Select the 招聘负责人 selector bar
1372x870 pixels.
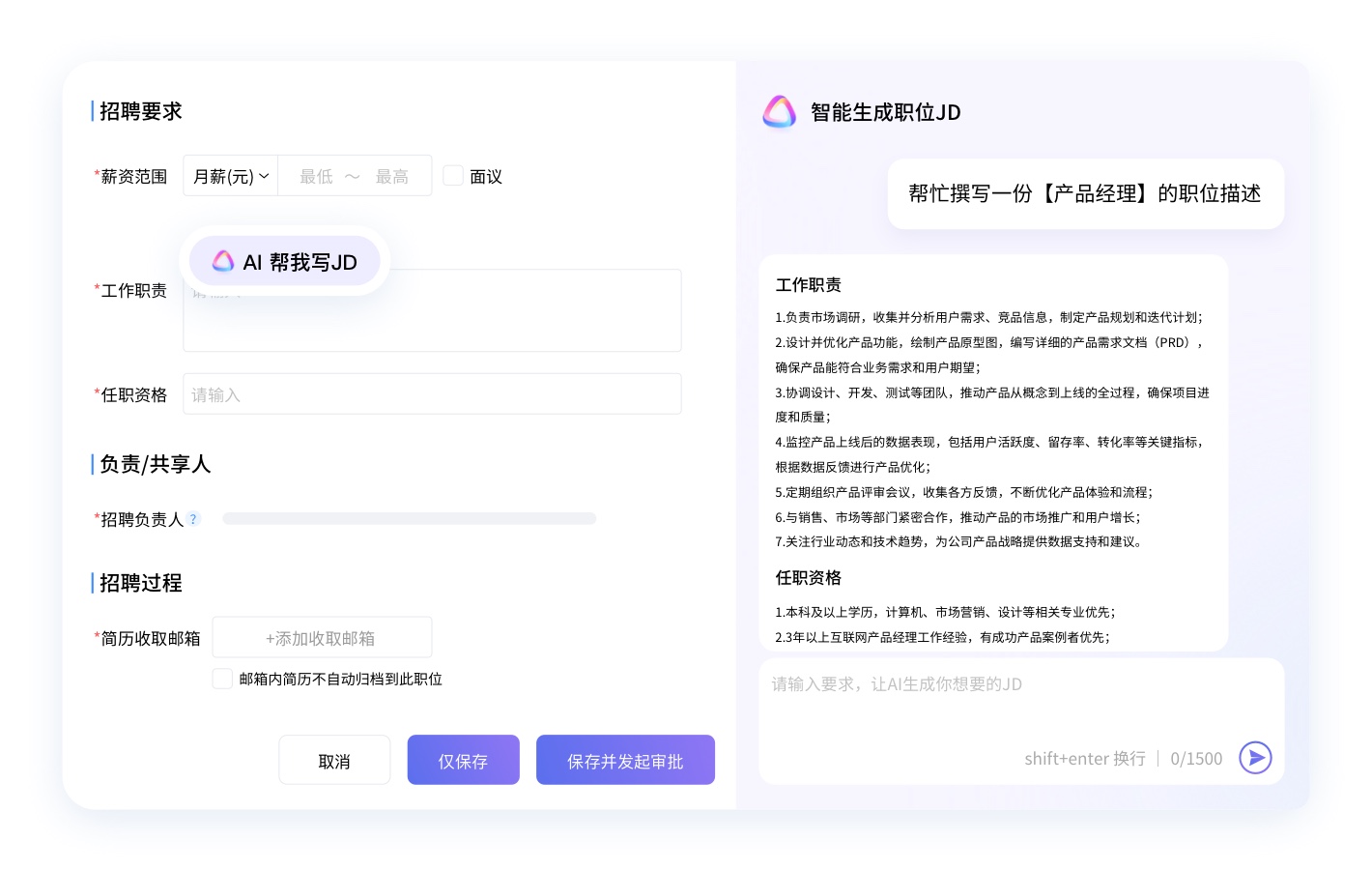click(409, 519)
